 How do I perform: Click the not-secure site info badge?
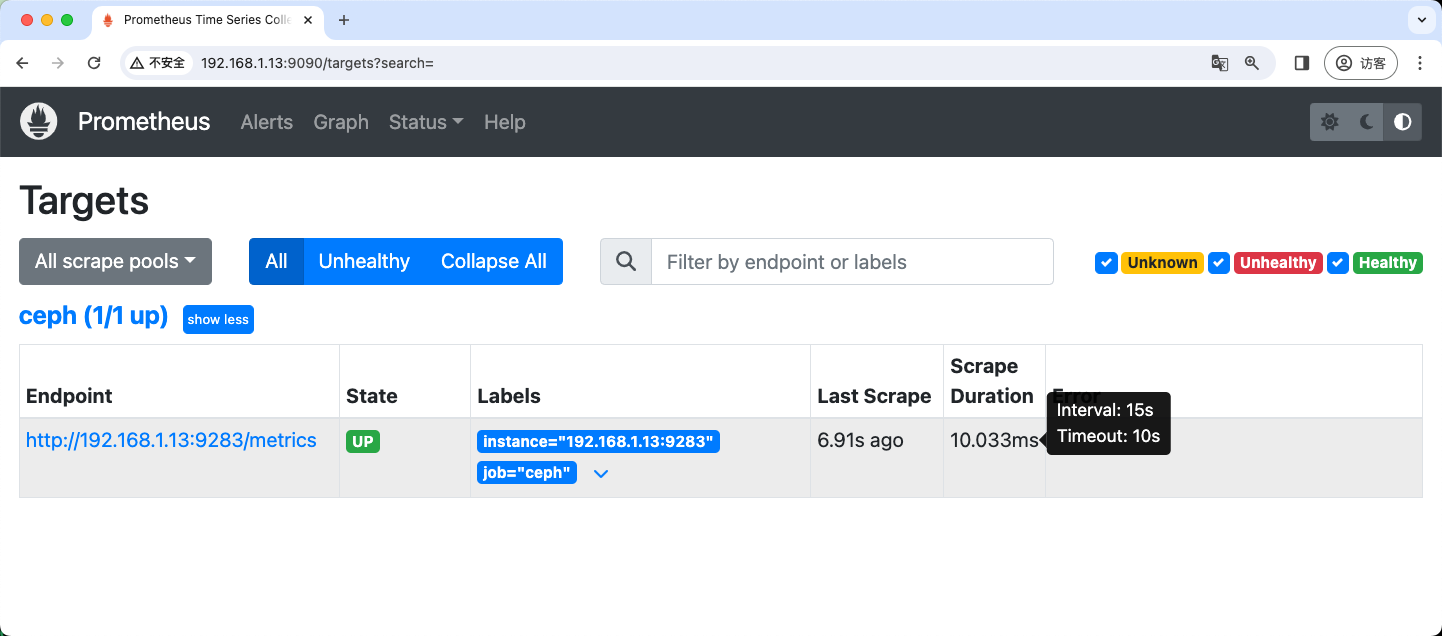tap(158, 63)
